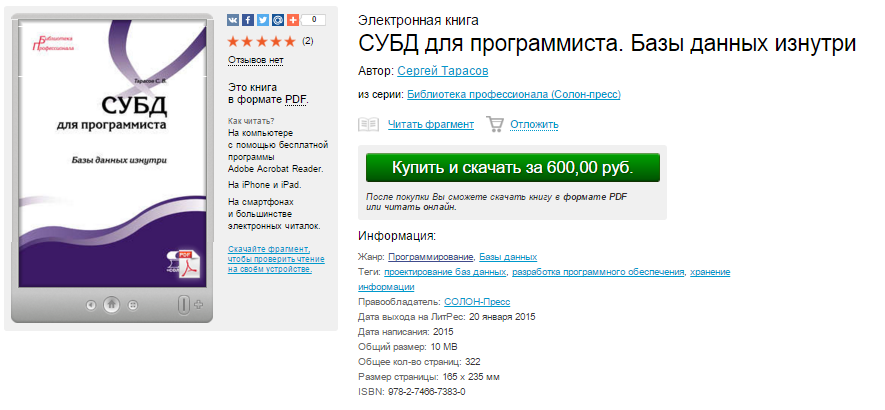Click 'Общее кол-во страниц: 322' text
The width and height of the screenshot is (885, 410).
[x=419, y=361]
